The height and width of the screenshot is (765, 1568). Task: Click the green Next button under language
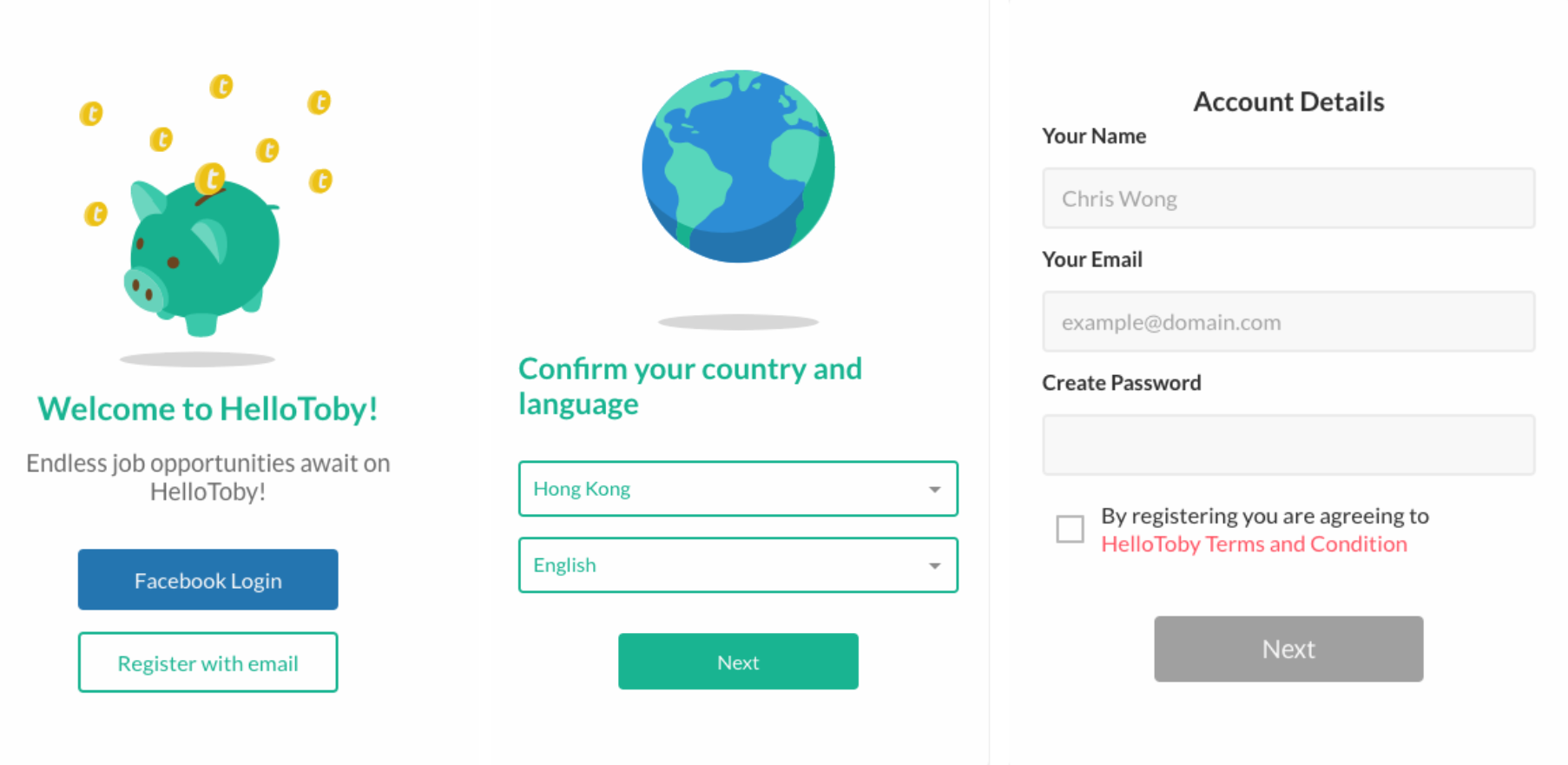coord(738,662)
